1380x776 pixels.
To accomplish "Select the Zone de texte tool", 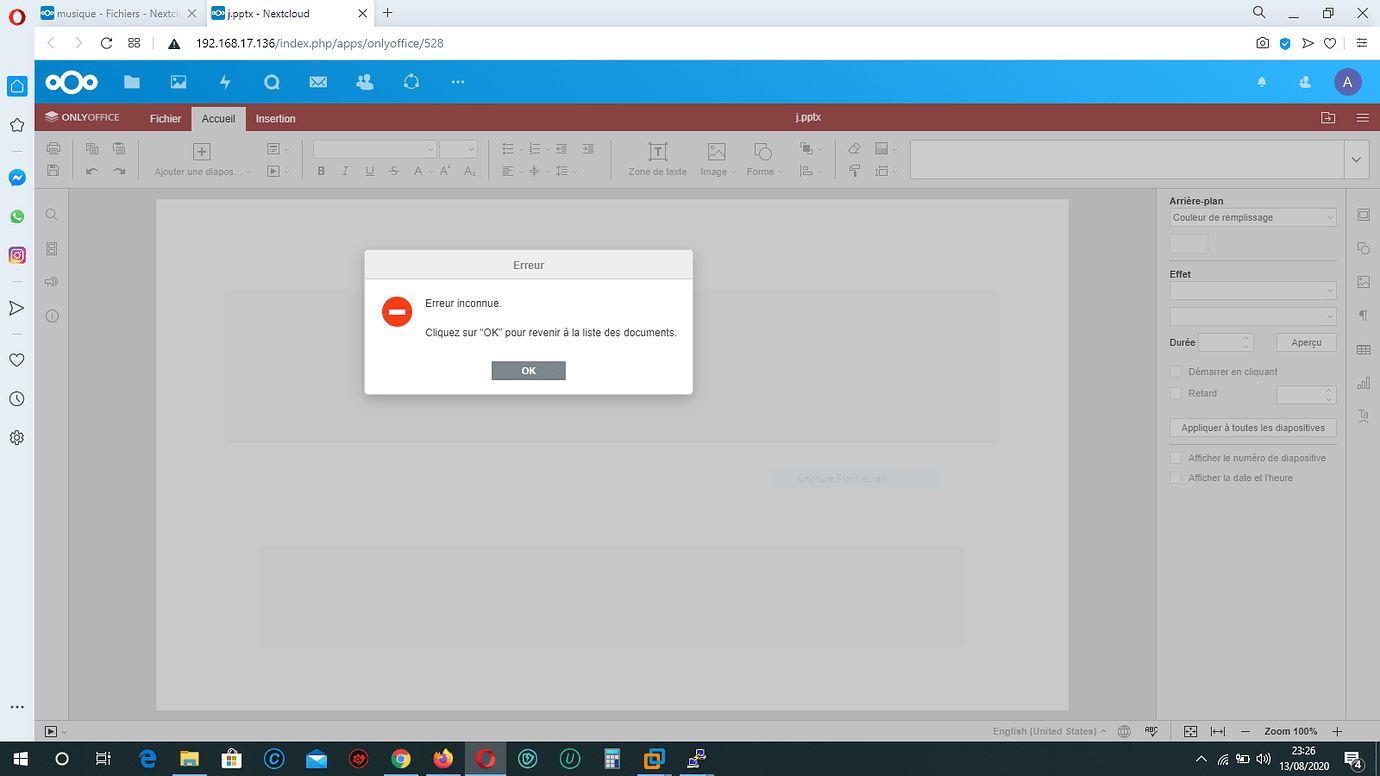I will (656, 158).
